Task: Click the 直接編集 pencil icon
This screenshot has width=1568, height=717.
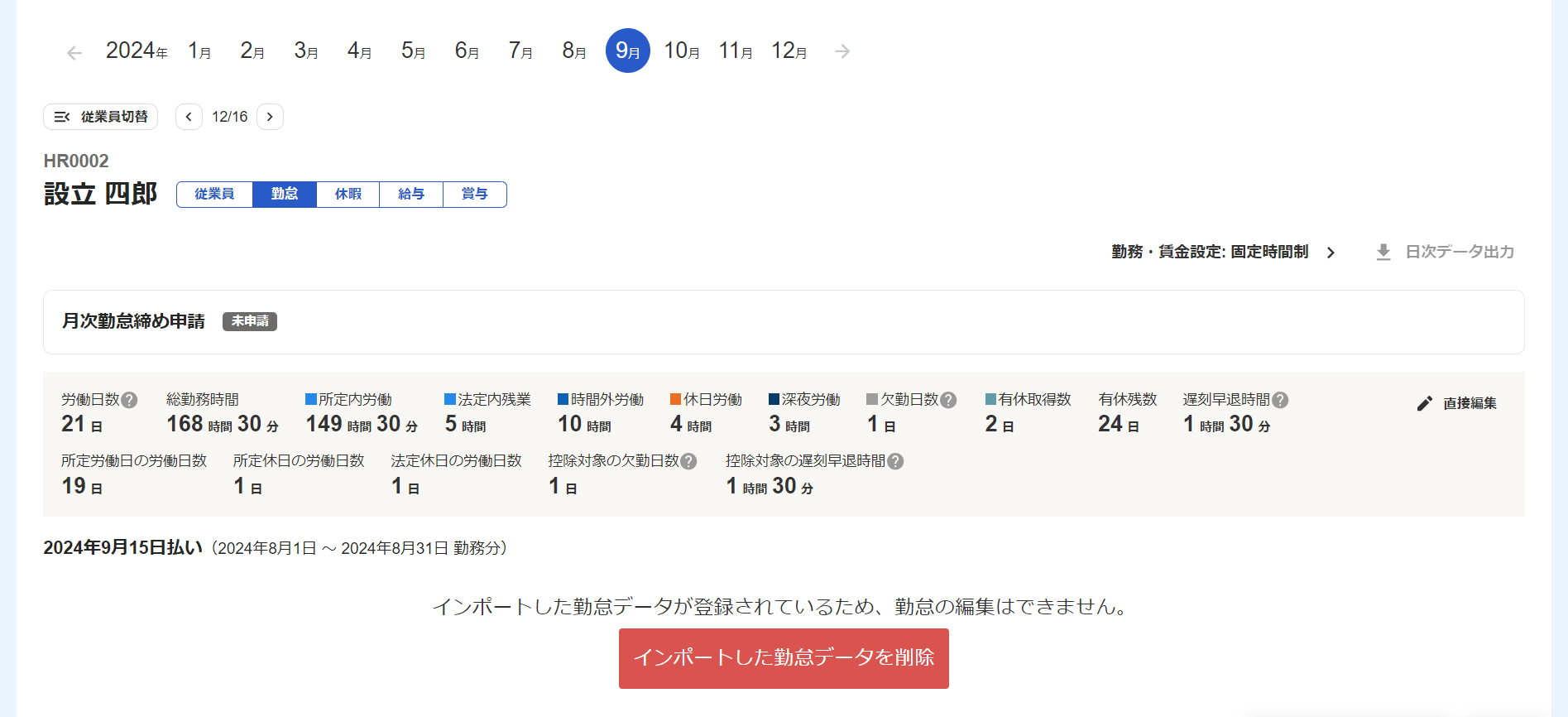Action: pos(1425,403)
